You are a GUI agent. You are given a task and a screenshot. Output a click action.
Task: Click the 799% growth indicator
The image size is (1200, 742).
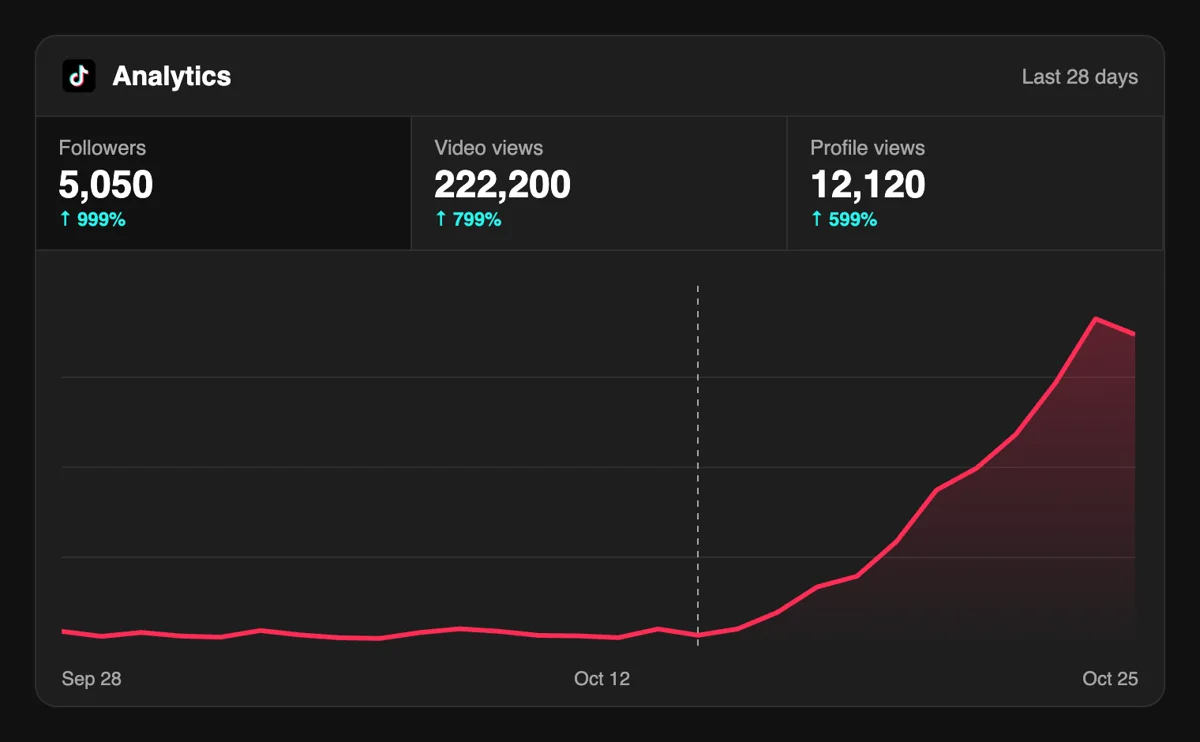pyautogui.click(x=468, y=219)
